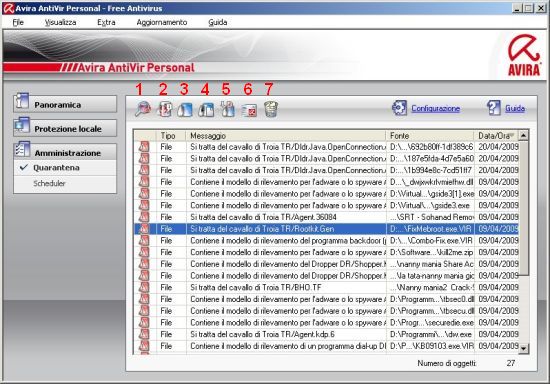Image resolution: width=550 pixels, height=384 pixels.
Task: Click the vertical scrollbar thumb of the list
Action: tap(523, 208)
